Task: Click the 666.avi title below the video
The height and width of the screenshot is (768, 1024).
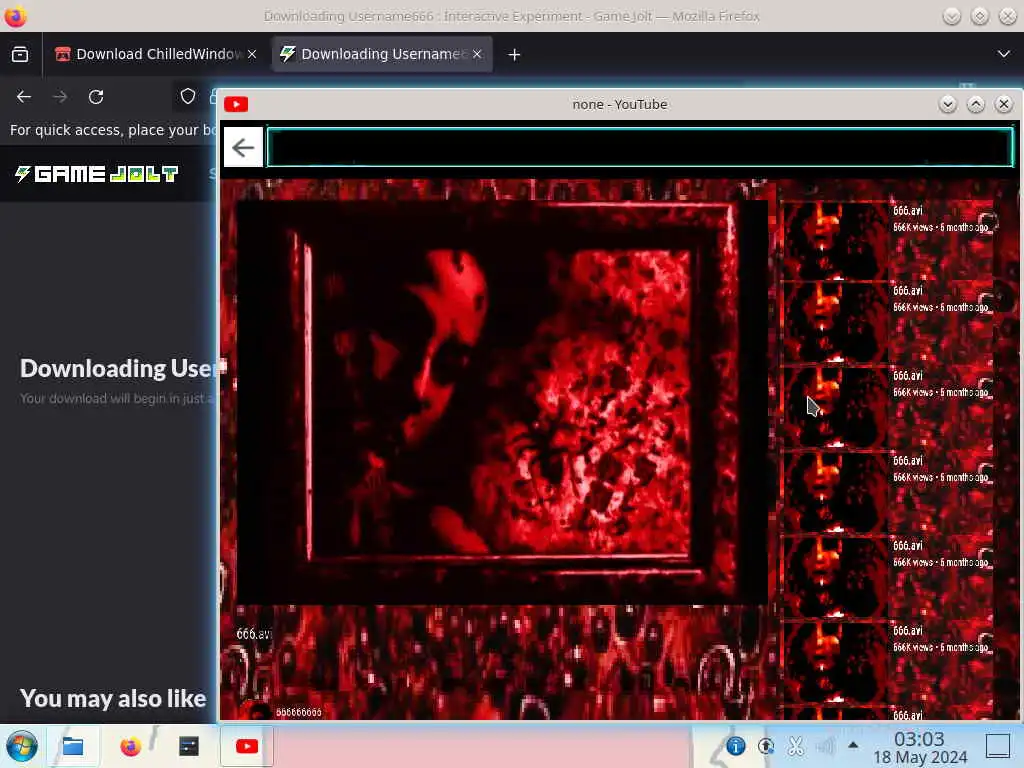Action: point(253,634)
